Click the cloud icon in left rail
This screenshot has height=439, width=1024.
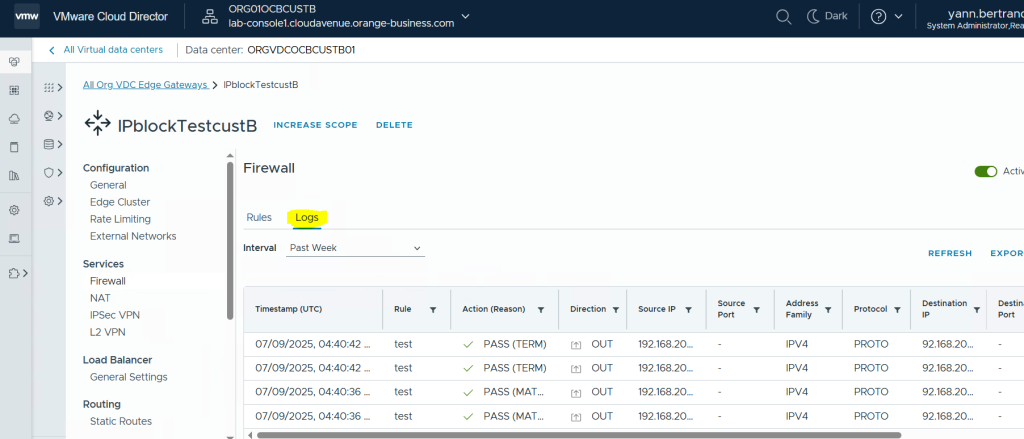tap(15, 119)
